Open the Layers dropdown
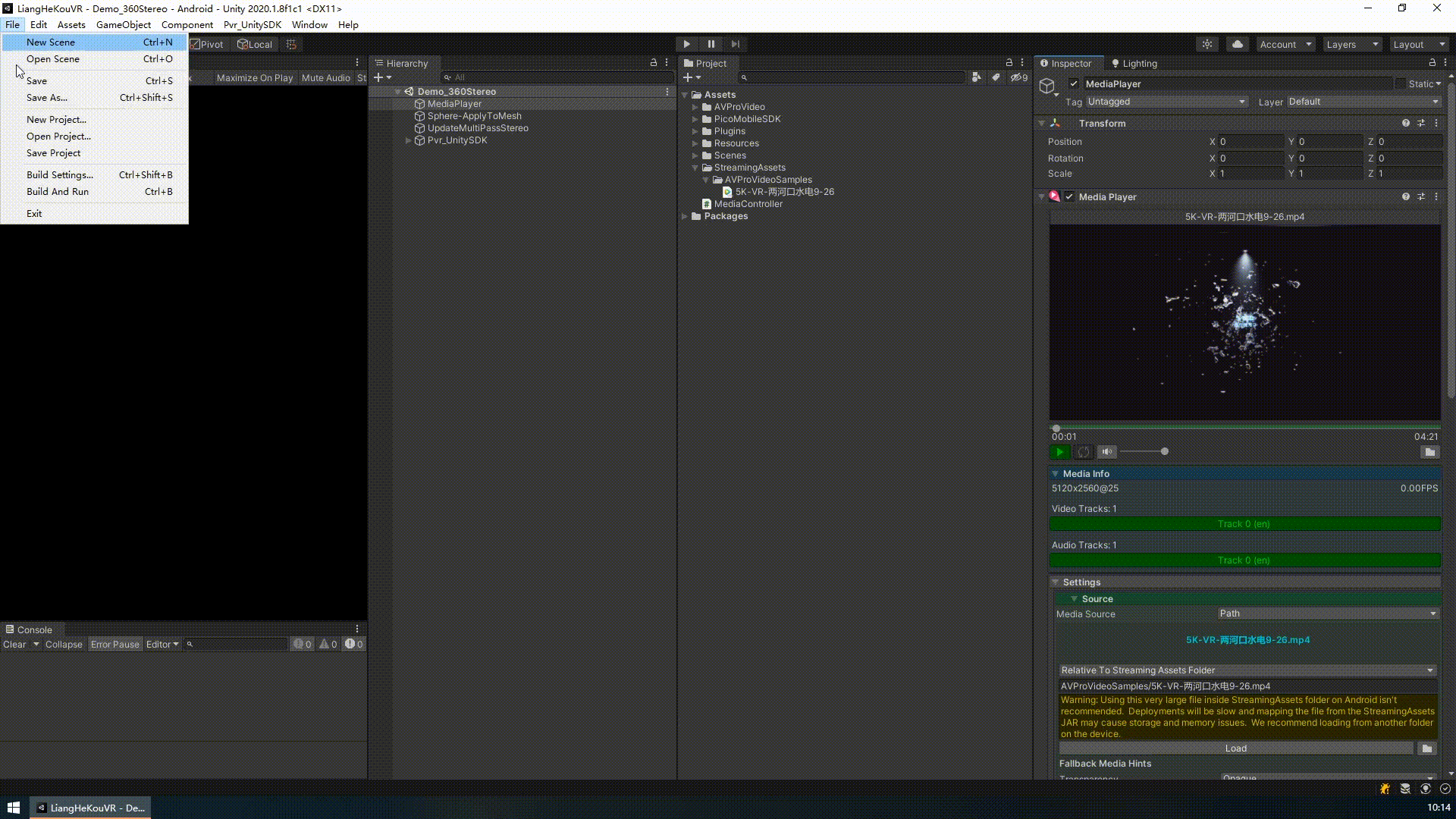This screenshot has height=819, width=1456. point(1352,44)
